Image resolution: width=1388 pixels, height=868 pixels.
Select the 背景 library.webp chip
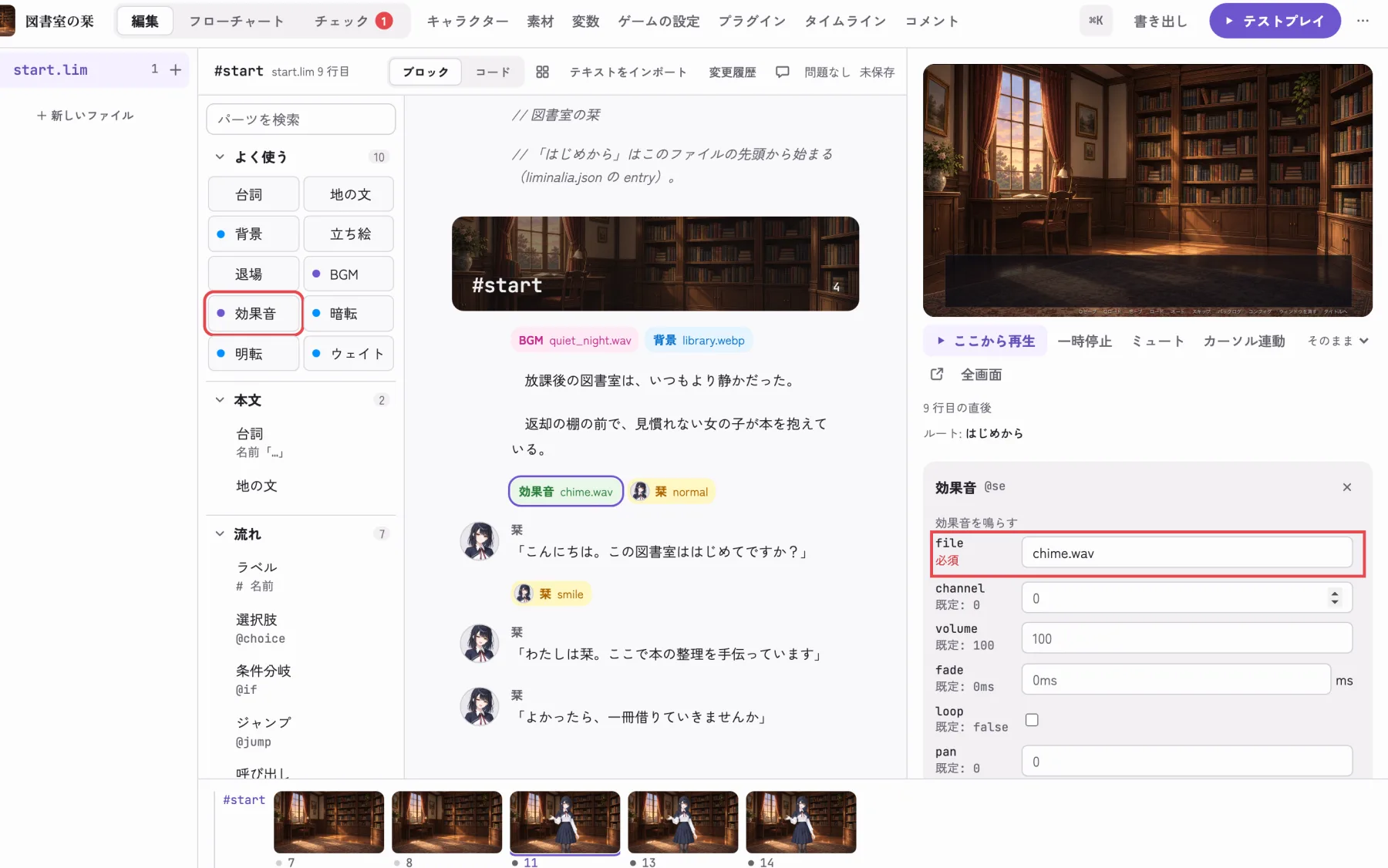point(699,340)
